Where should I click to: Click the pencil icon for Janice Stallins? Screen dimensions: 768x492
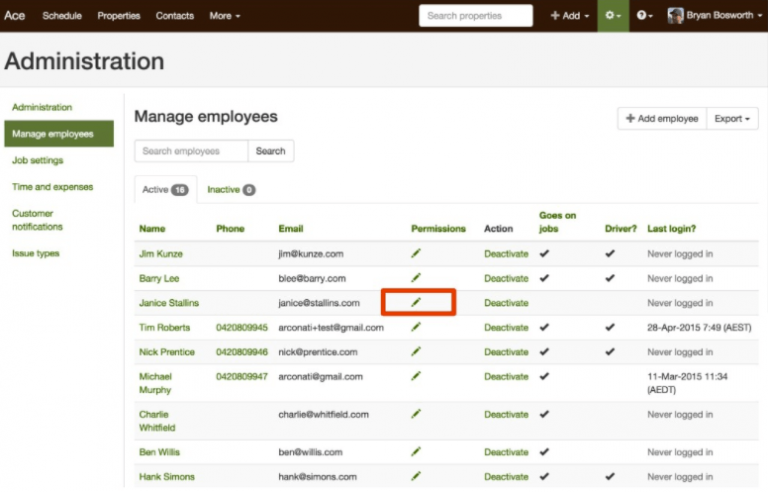pyautogui.click(x=416, y=303)
